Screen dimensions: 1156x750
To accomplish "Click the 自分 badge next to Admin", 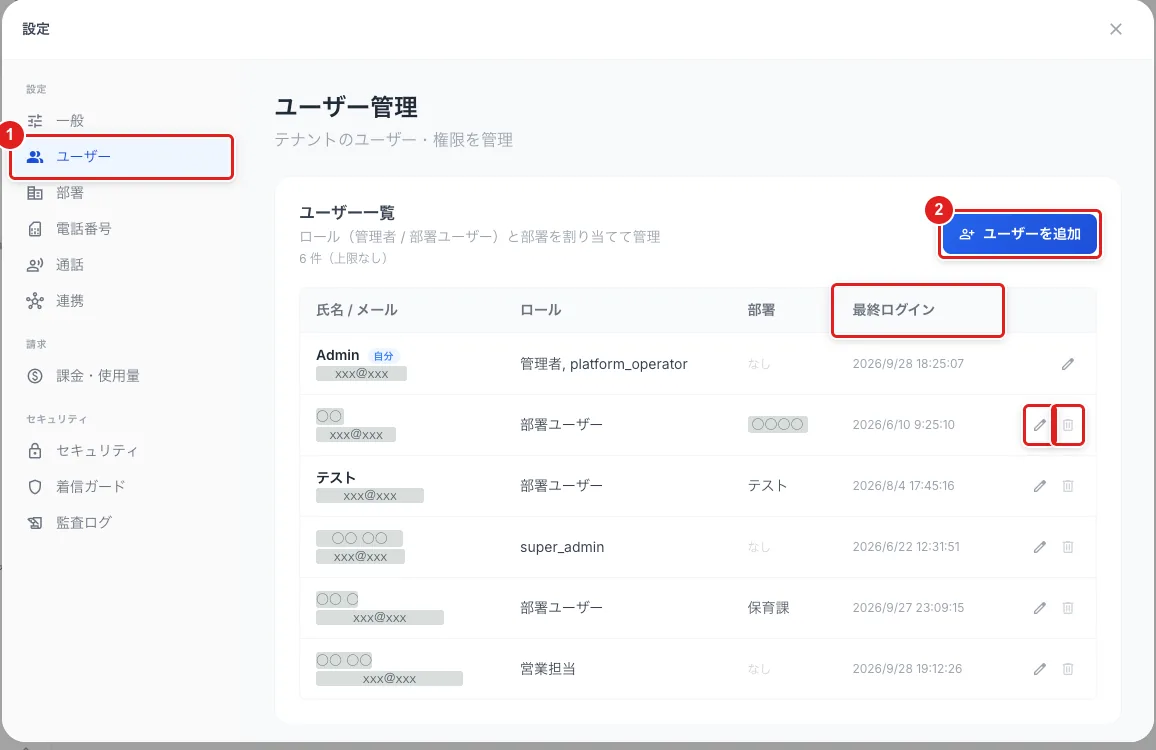I will (383, 355).
